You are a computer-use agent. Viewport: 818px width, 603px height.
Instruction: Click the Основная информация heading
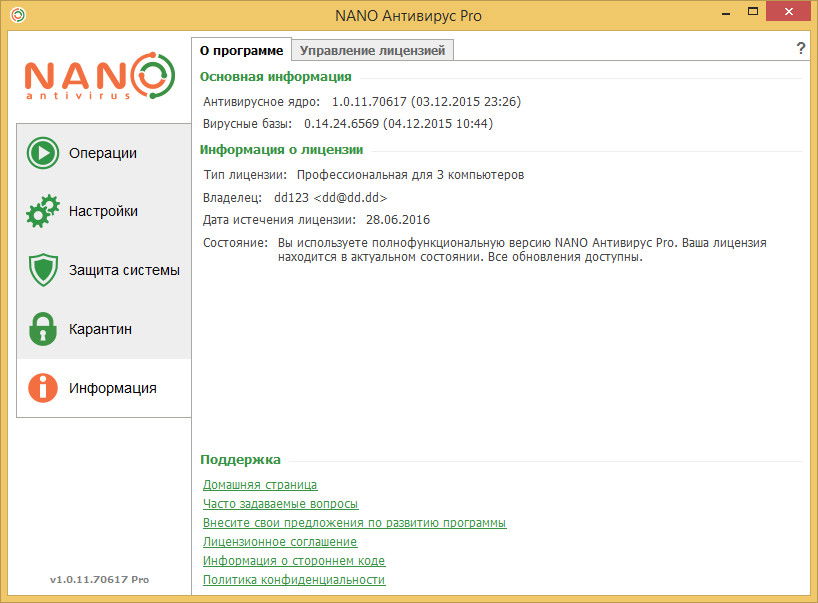(x=275, y=77)
